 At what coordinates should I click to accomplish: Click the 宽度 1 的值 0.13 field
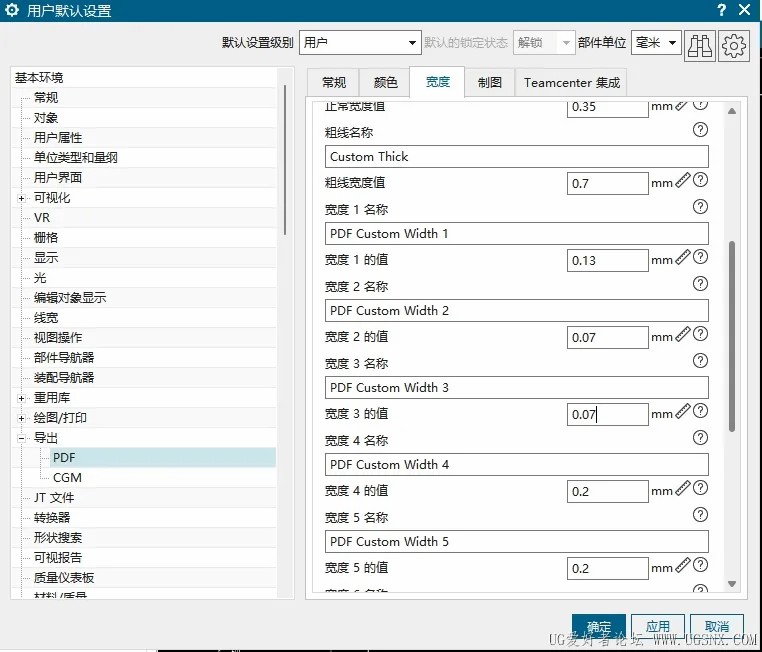607,260
